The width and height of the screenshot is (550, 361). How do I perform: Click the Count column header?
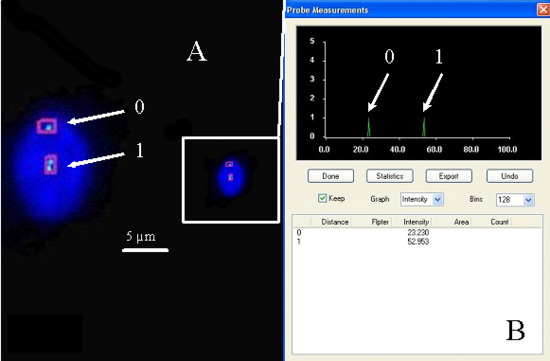click(x=499, y=222)
